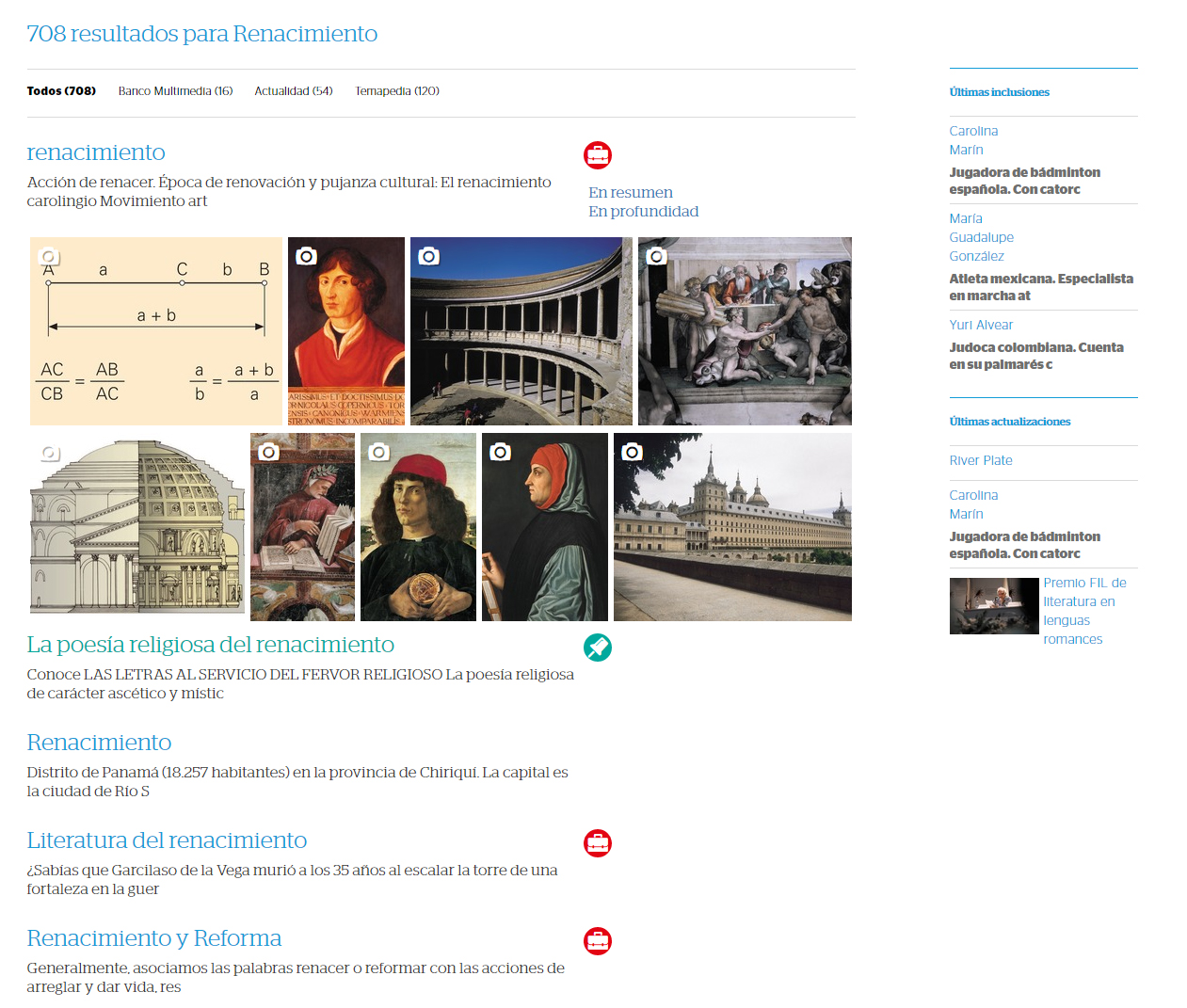Open River Plate in Últimas actualizaciones

coord(981,460)
